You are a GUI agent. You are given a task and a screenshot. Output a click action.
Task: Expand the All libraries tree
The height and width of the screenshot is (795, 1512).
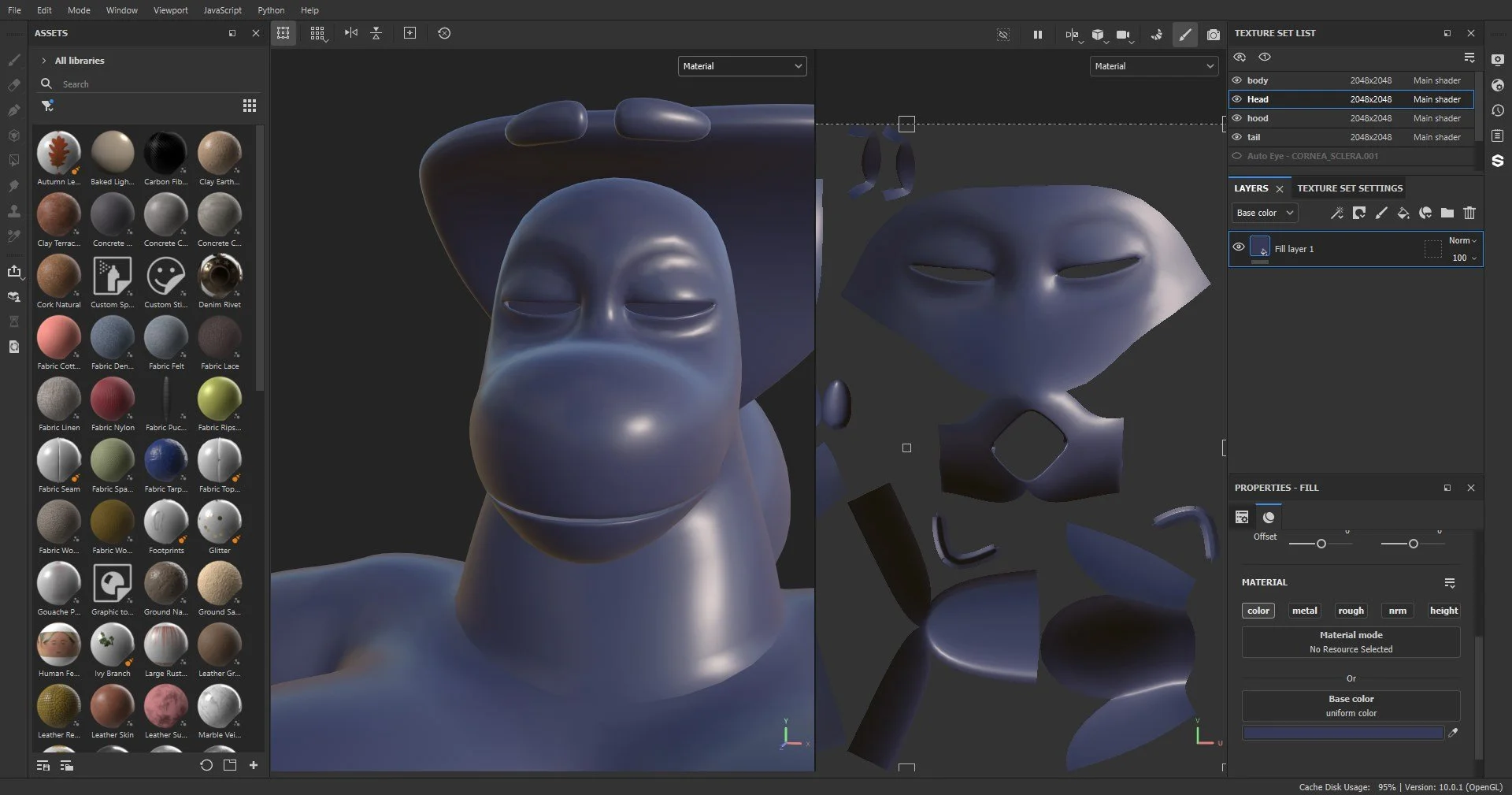coord(44,61)
